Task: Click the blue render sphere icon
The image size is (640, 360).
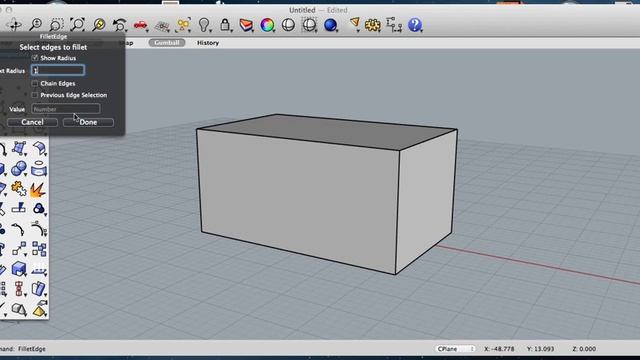Action: pos(330,25)
